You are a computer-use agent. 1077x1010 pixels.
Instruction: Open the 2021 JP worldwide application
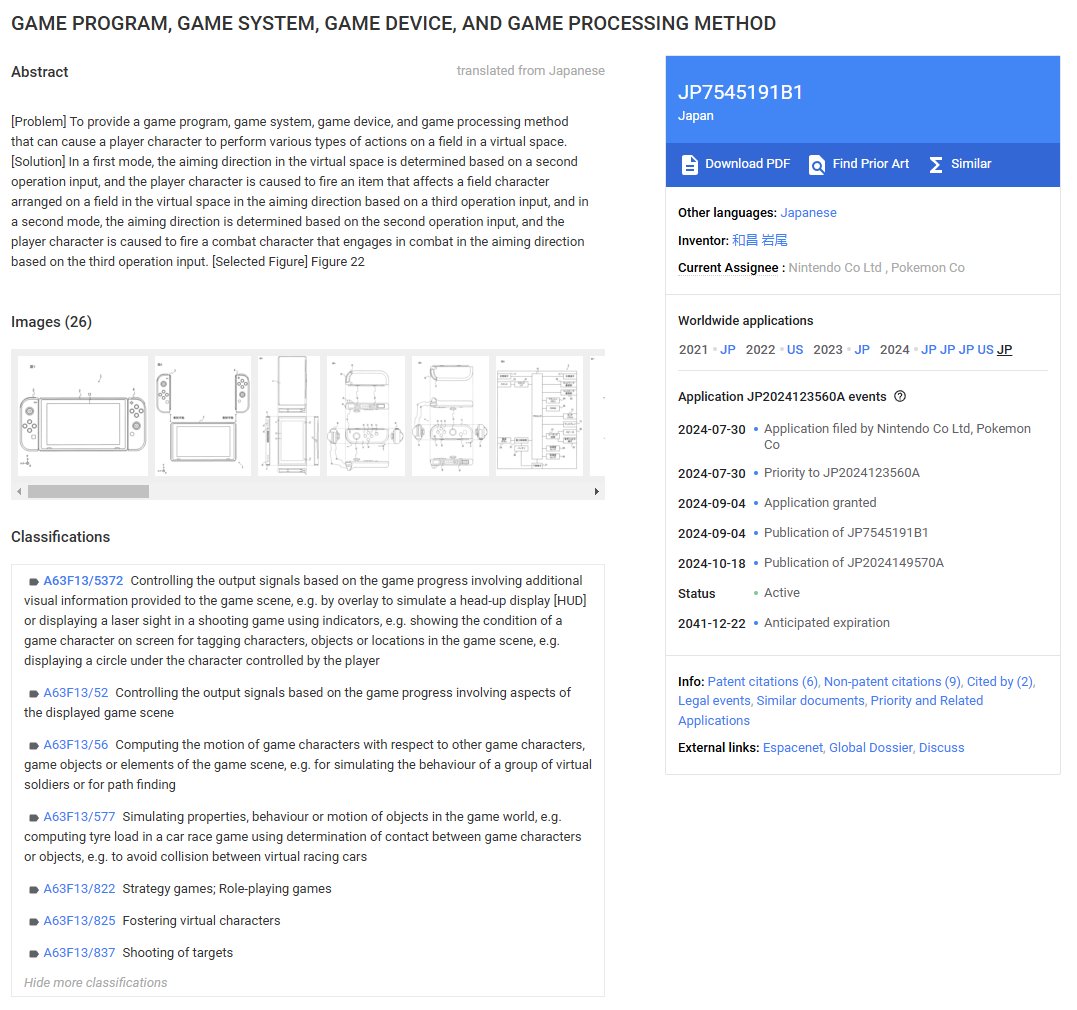click(727, 350)
